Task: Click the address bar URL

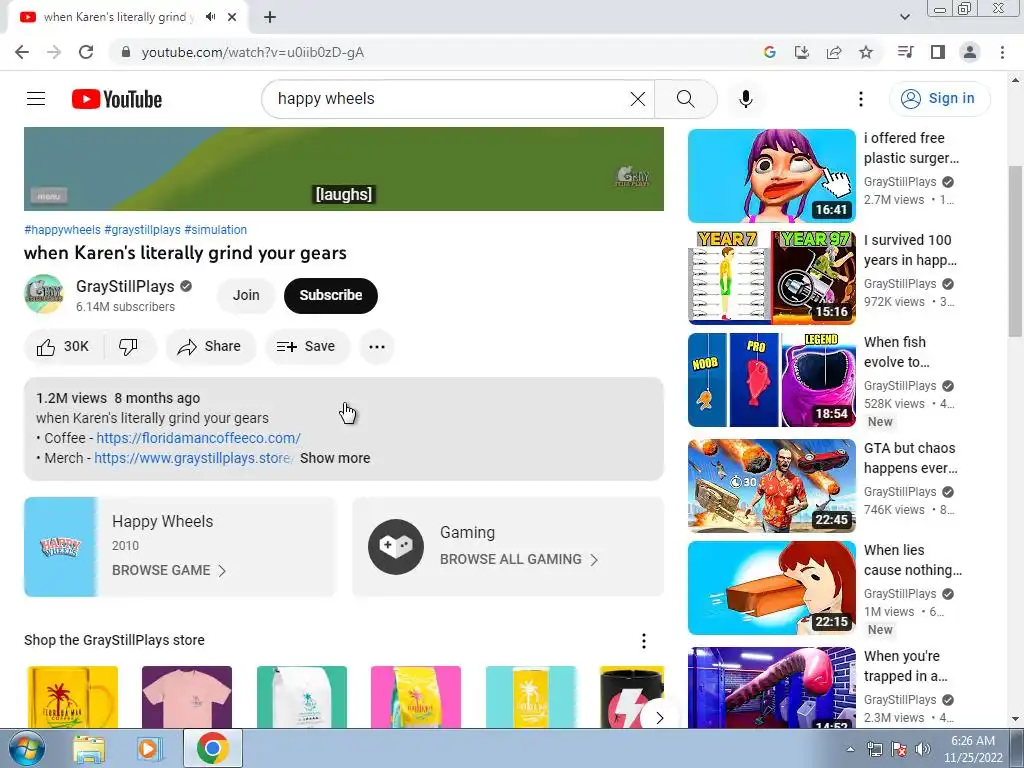Action: (253, 52)
